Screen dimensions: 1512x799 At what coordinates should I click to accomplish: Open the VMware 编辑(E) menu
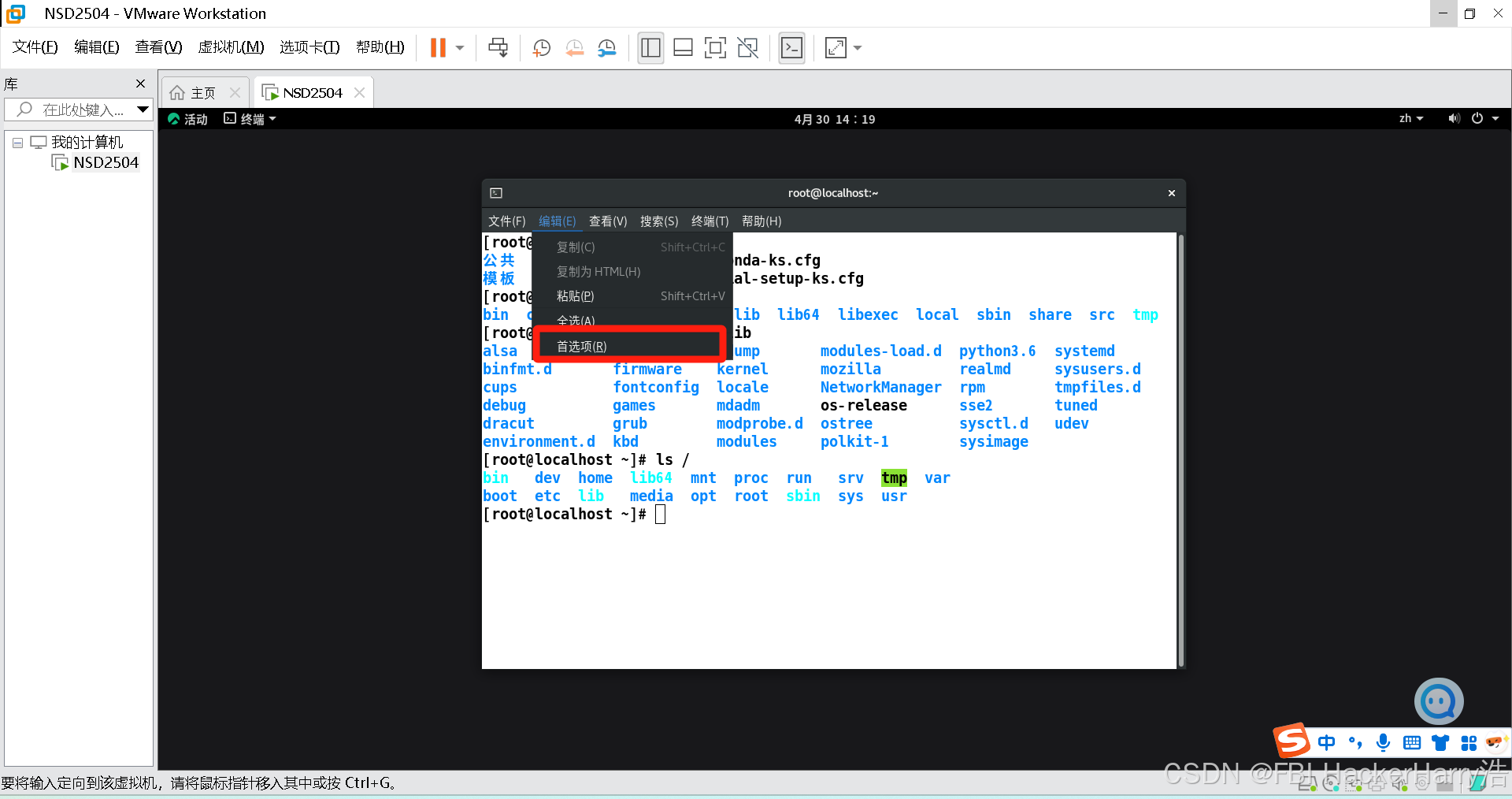click(97, 47)
